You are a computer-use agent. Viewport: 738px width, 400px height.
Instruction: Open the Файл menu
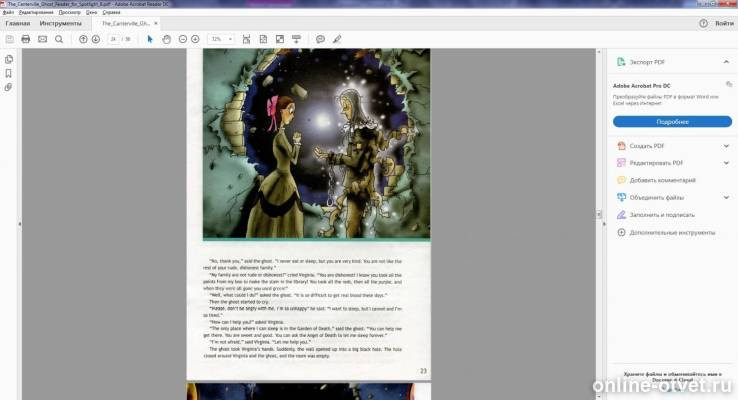point(8,13)
